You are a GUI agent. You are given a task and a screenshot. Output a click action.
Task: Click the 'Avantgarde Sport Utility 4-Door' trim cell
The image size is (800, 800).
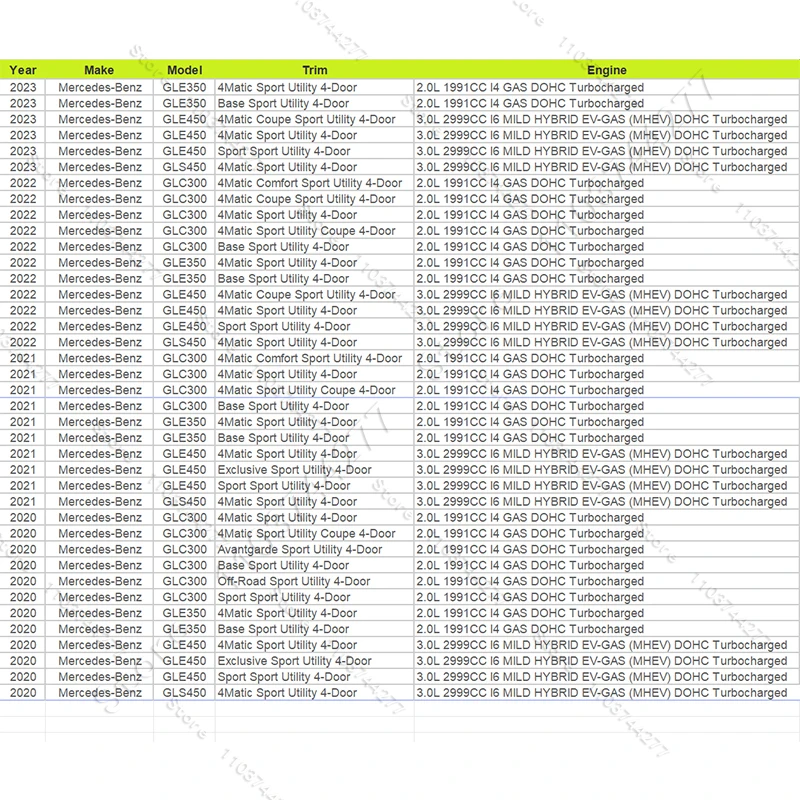[x=314, y=549]
